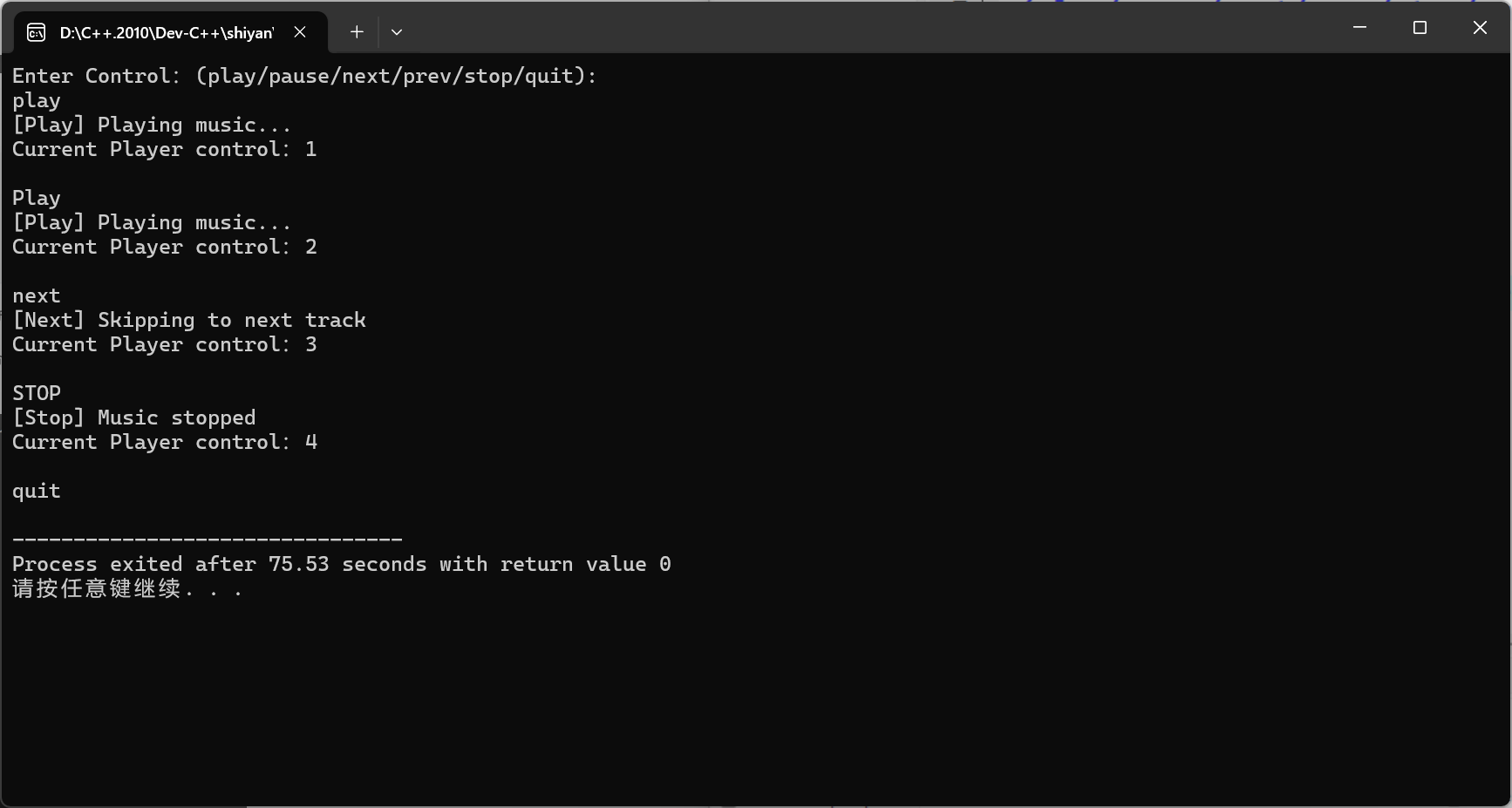
Task: Click the "请按任意键继续" prompt line
Action: click(126, 588)
